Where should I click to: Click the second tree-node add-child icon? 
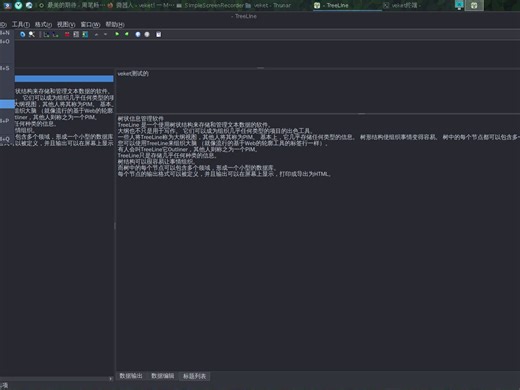(55, 34)
